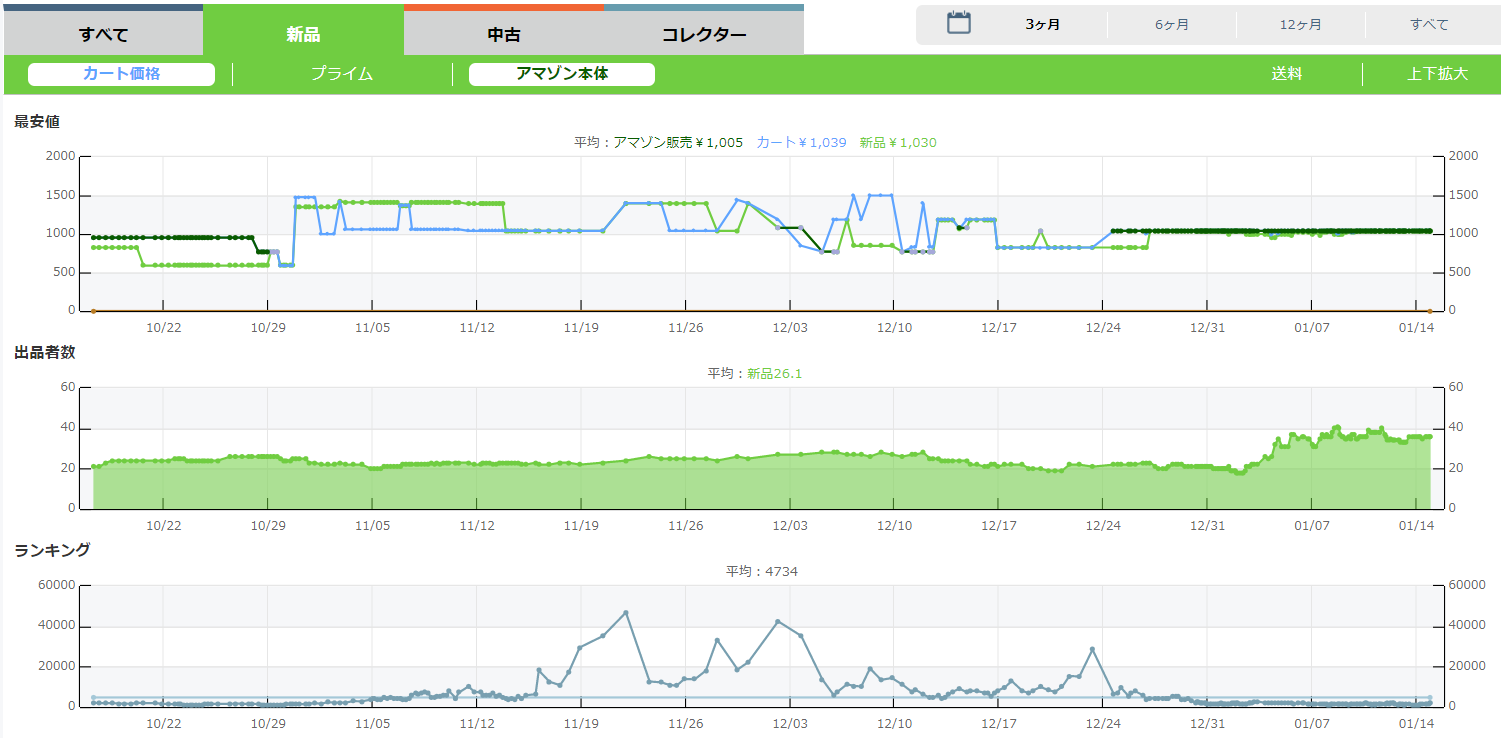Click the ranking peak point near 12/02

tap(778, 622)
